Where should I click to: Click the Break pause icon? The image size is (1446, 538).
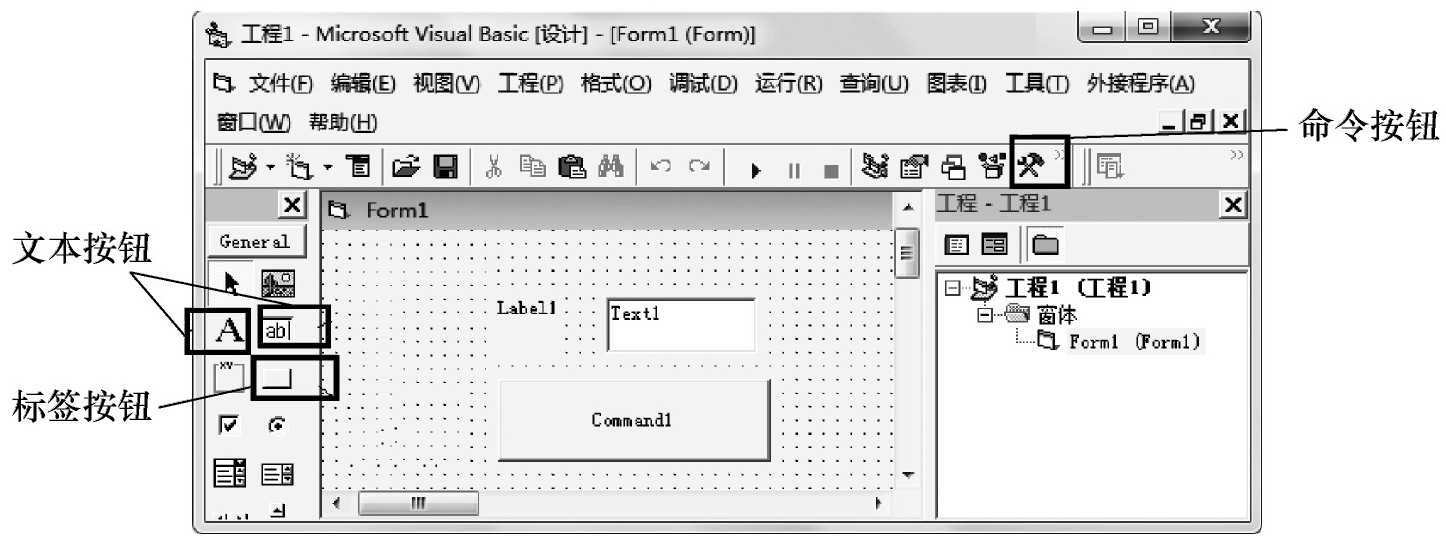794,171
